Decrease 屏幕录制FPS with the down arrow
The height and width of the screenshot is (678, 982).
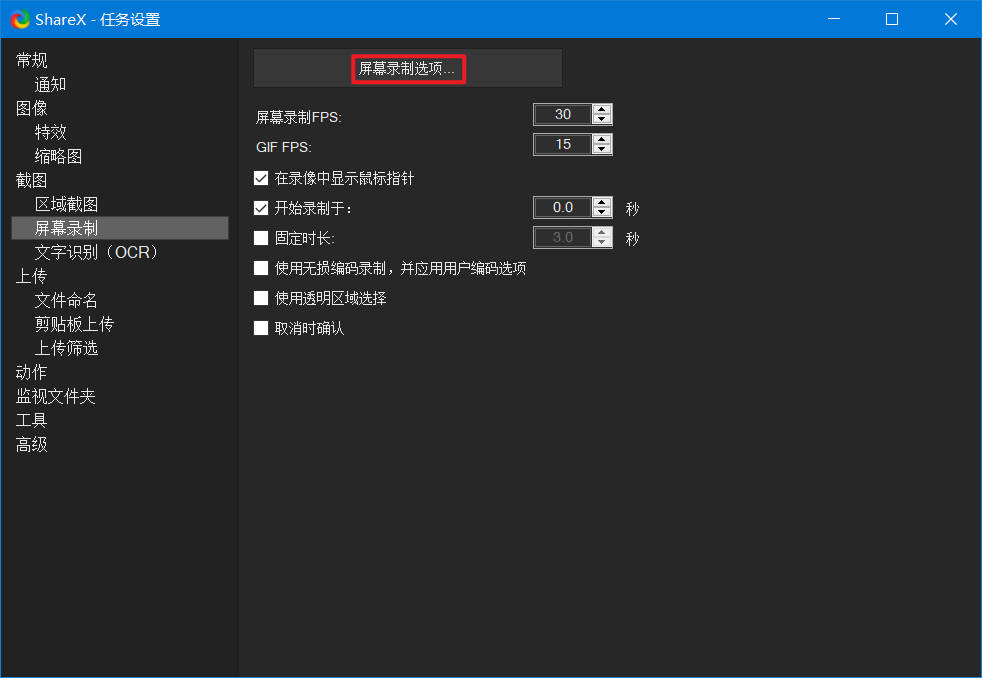coord(601,121)
